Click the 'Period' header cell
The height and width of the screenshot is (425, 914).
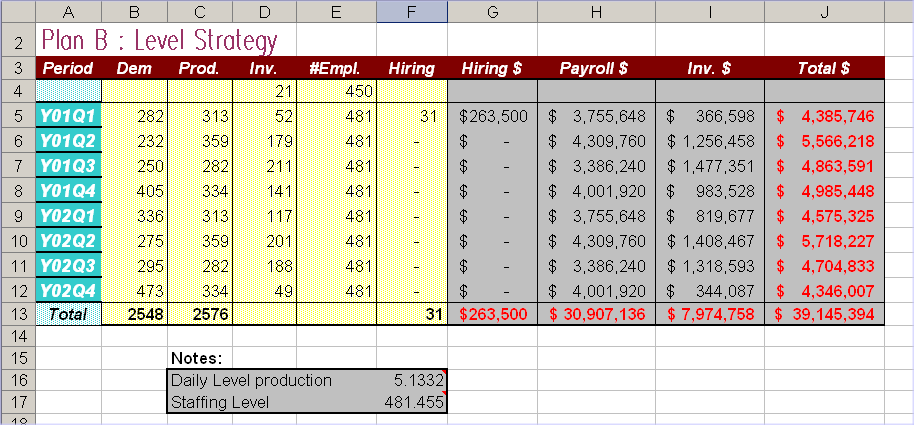(68, 68)
